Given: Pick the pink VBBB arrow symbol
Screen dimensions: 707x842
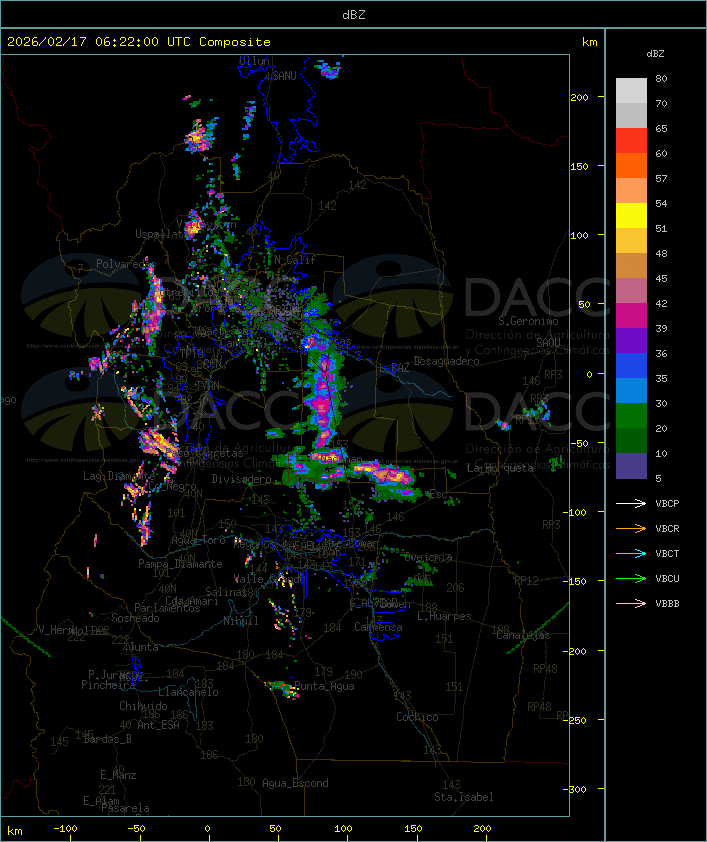Looking at the screenshot, I should (631, 603).
